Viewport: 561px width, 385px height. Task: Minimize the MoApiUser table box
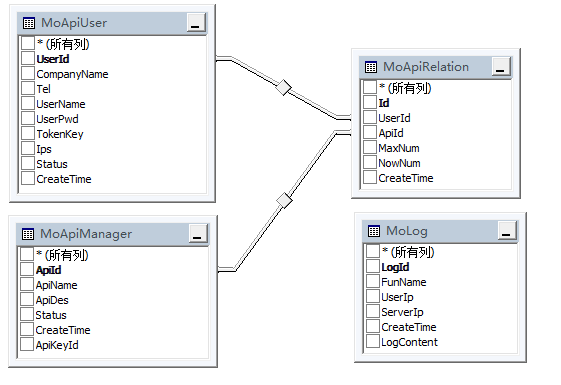point(196,23)
